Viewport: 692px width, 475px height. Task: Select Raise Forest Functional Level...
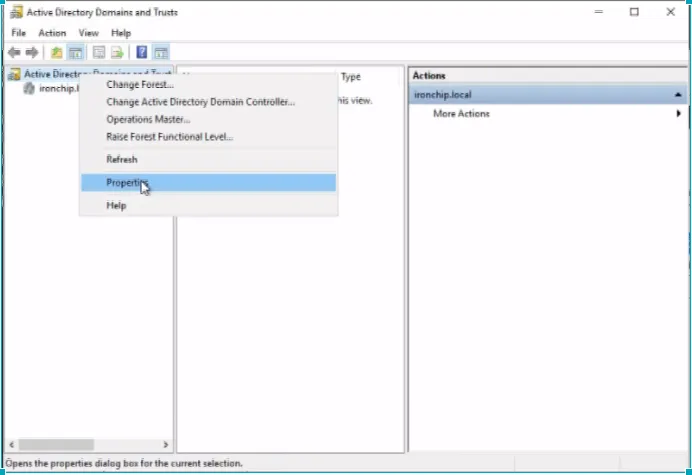pos(208,137)
